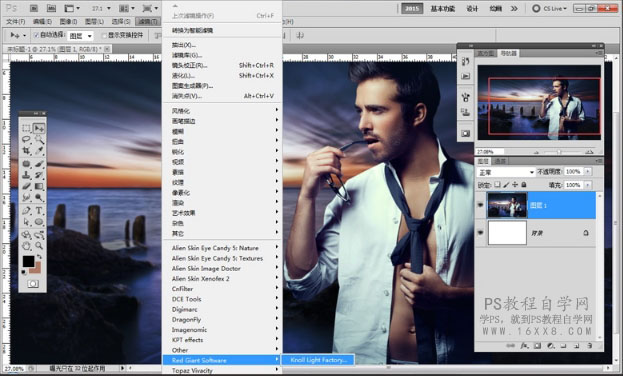Select the Crop tool
The image size is (623, 376).
27,151
